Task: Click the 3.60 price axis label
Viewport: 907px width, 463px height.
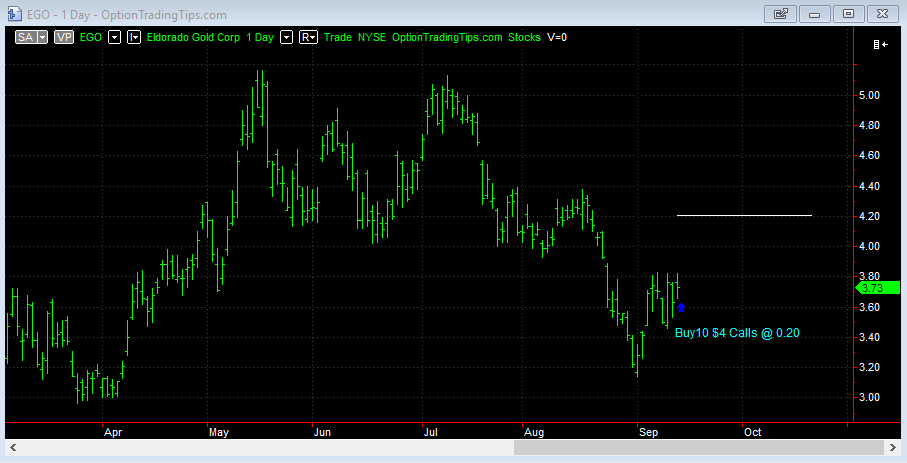Action: coord(869,307)
